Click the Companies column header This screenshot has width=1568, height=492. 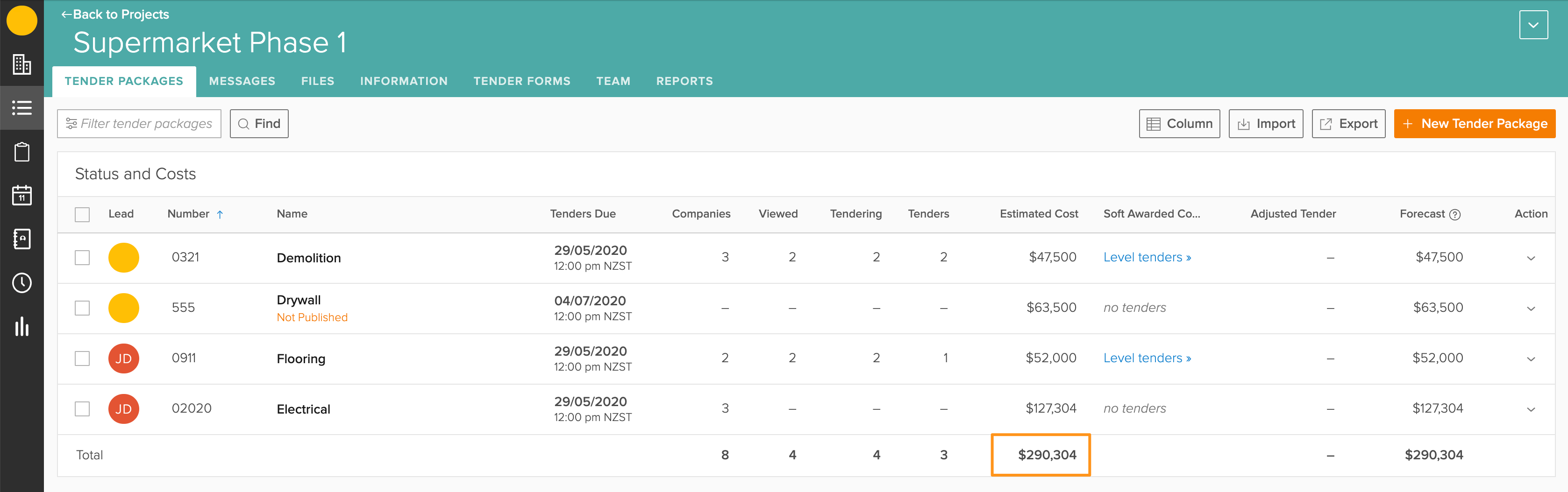click(x=701, y=214)
